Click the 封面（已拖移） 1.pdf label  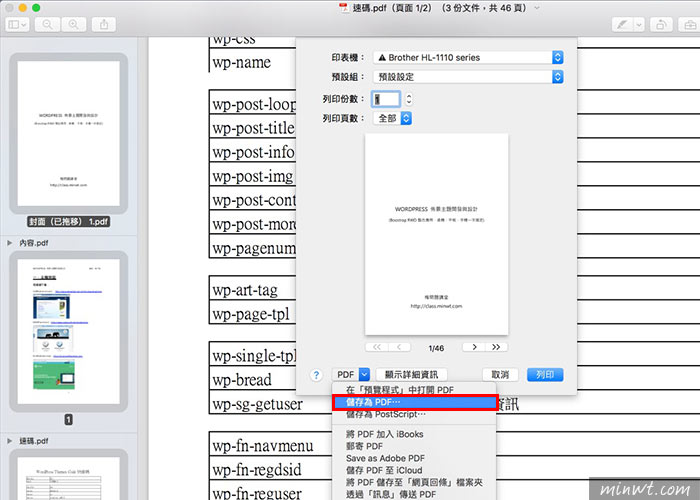68,221
